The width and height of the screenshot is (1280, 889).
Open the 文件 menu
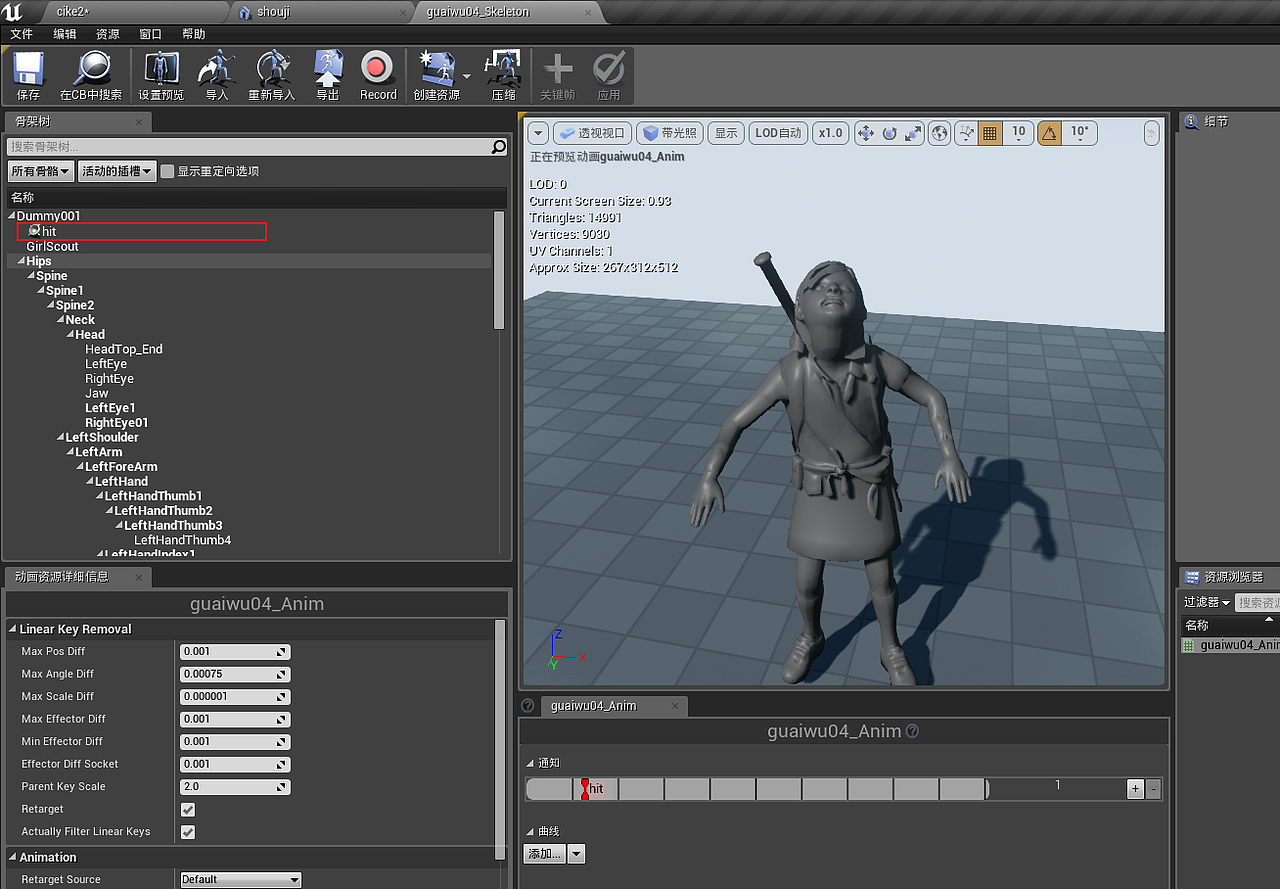tap(21, 34)
